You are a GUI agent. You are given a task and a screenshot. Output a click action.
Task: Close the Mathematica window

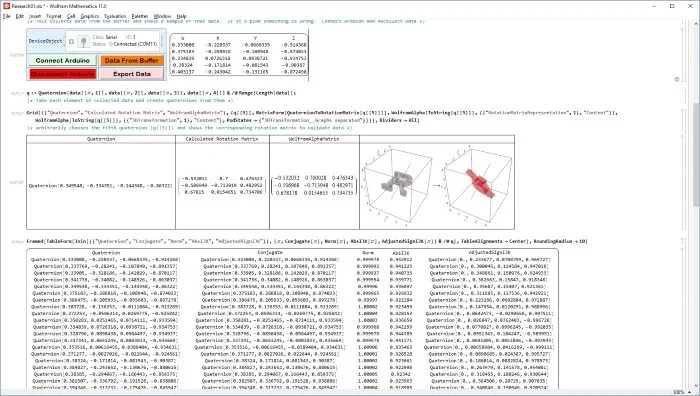click(690, 6)
